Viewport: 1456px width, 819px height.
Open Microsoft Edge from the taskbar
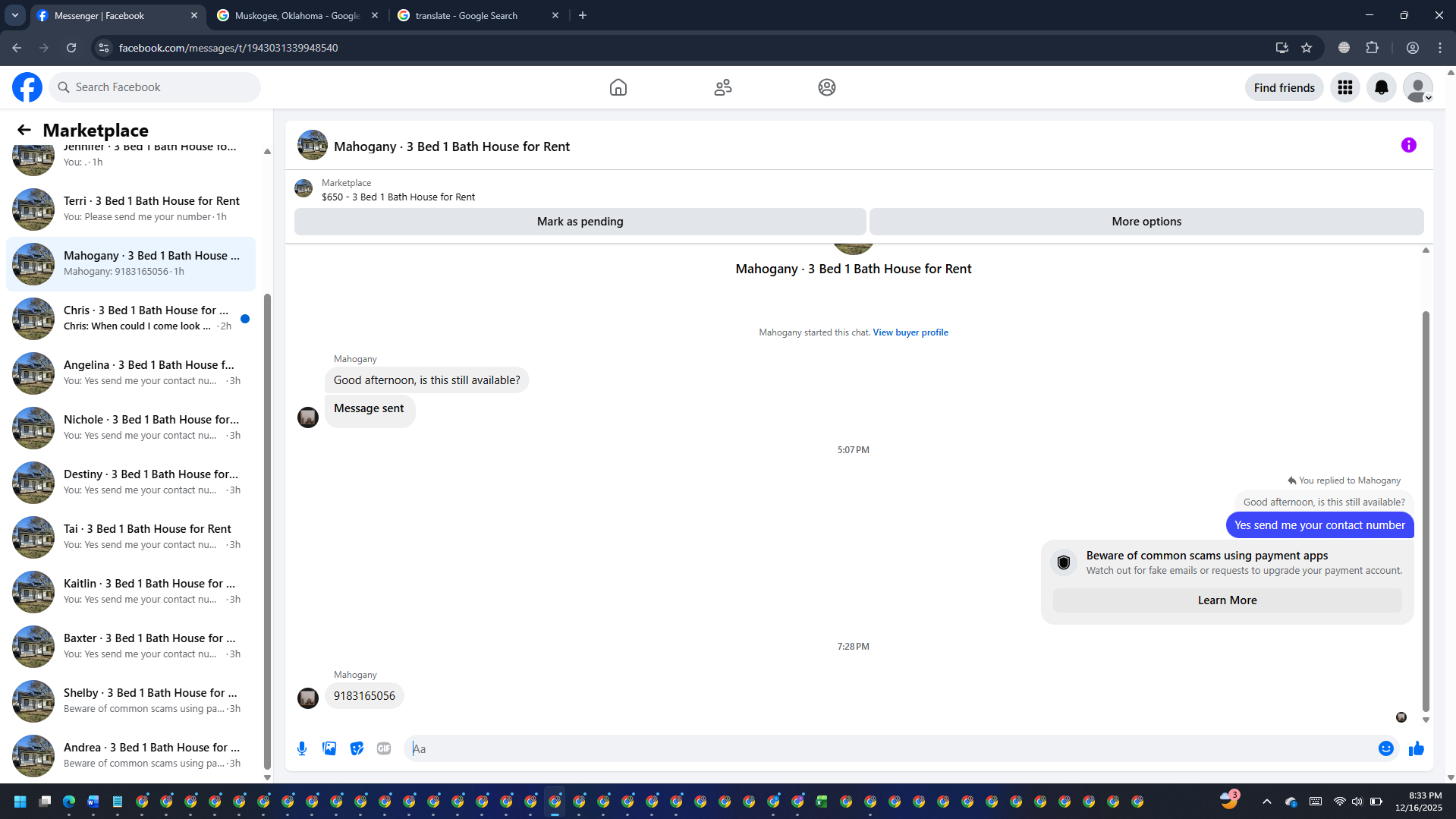click(x=69, y=802)
